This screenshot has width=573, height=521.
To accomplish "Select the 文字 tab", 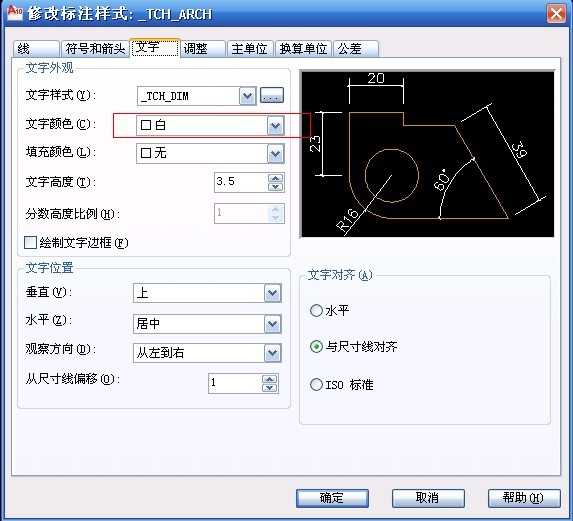I will coord(155,47).
